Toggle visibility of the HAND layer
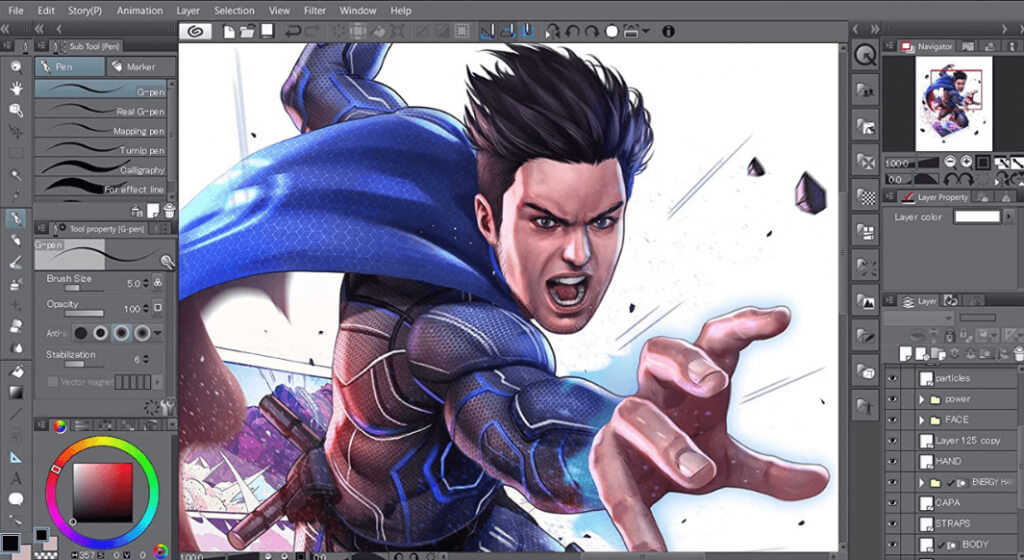 pyautogui.click(x=893, y=461)
